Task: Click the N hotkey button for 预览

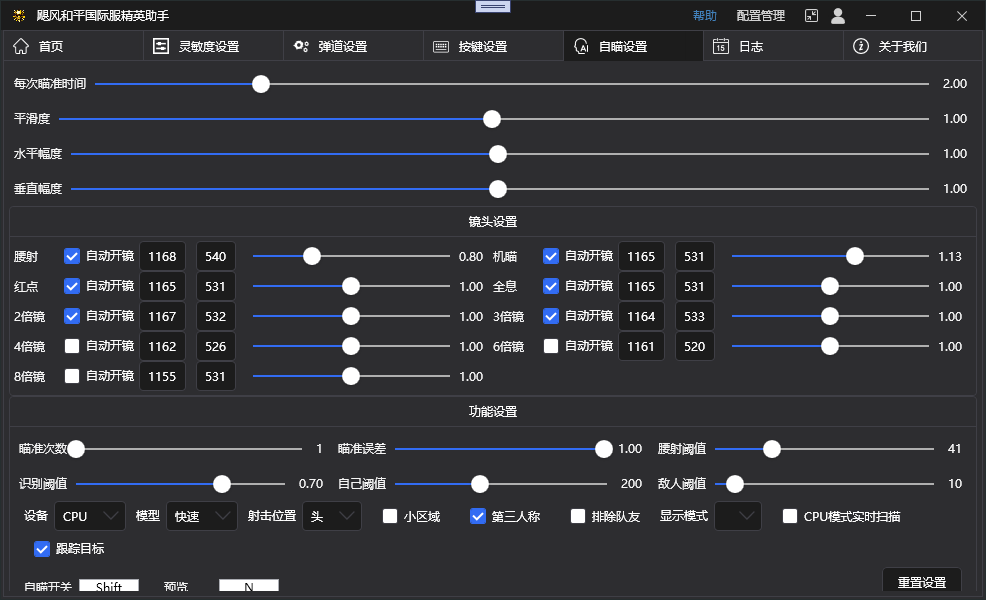Action: 249,586
